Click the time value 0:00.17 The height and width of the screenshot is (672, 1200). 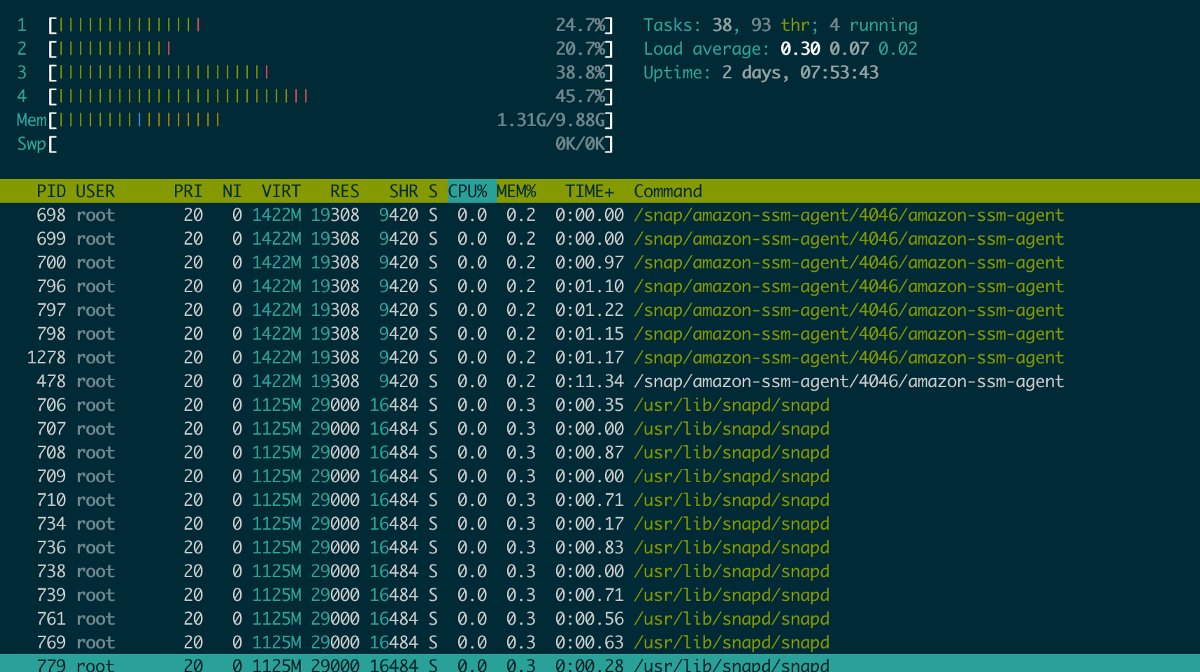(590, 524)
